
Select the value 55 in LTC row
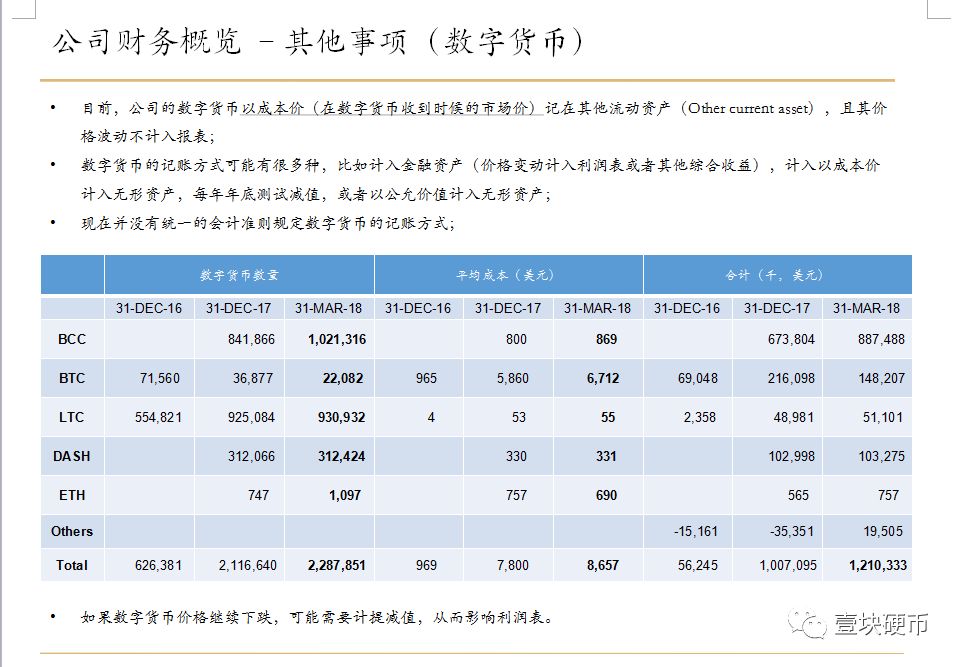point(608,417)
